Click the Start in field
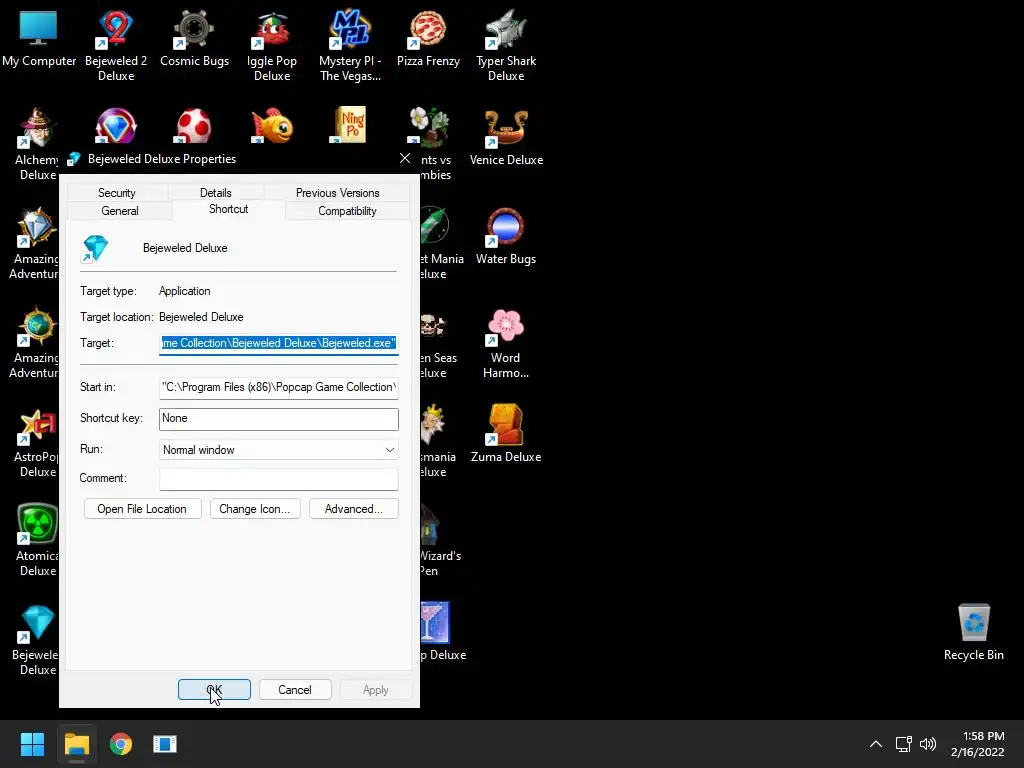The width and height of the screenshot is (1024, 768). pos(278,387)
